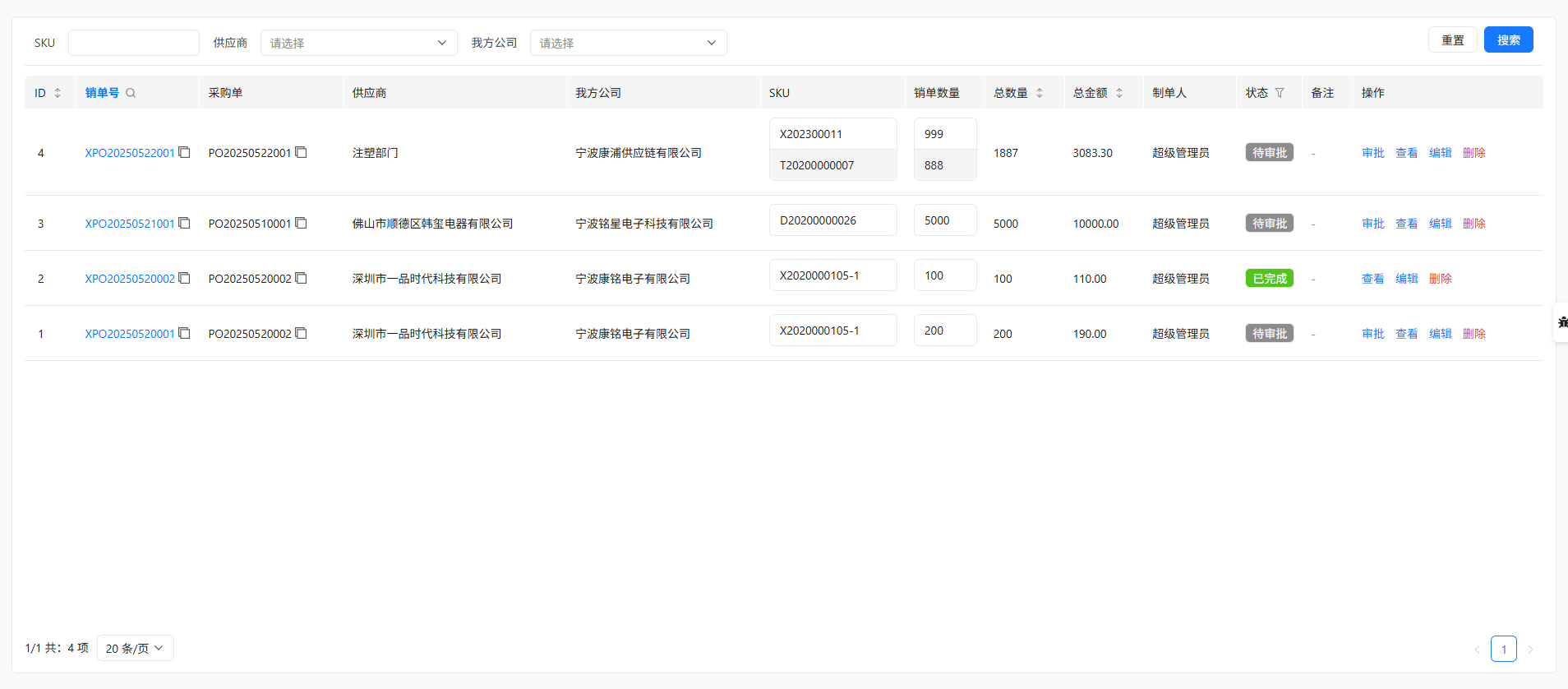
Task: Sort by 总金额 column arrows
Action: [x=1119, y=93]
